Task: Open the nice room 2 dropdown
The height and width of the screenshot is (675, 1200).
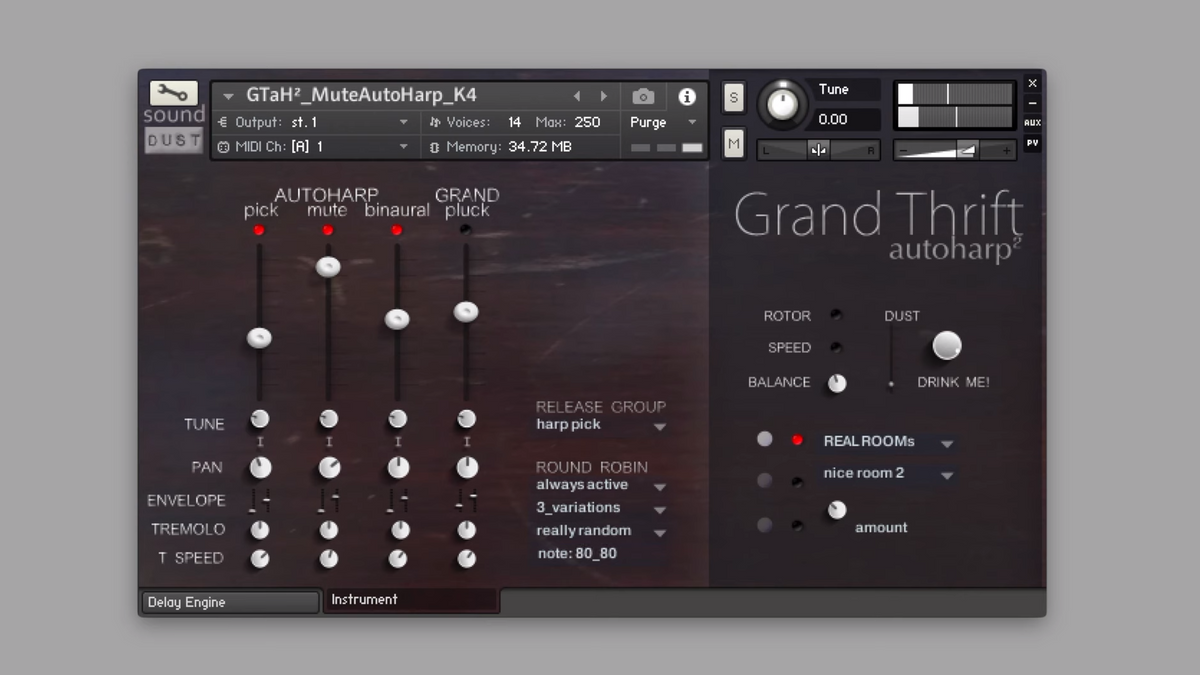Action: (946, 476)
